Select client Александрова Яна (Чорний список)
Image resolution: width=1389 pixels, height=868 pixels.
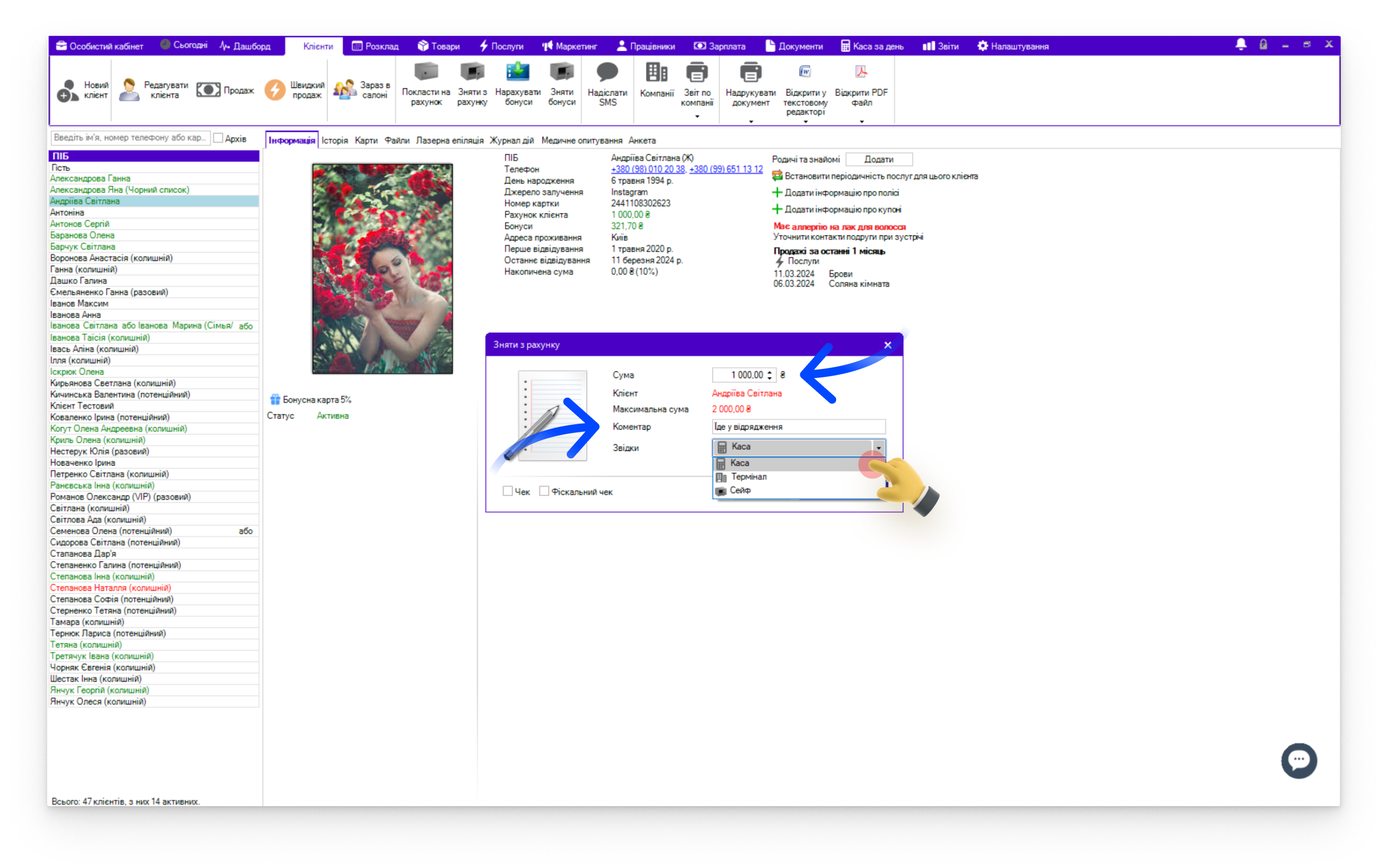coord(154,190)
